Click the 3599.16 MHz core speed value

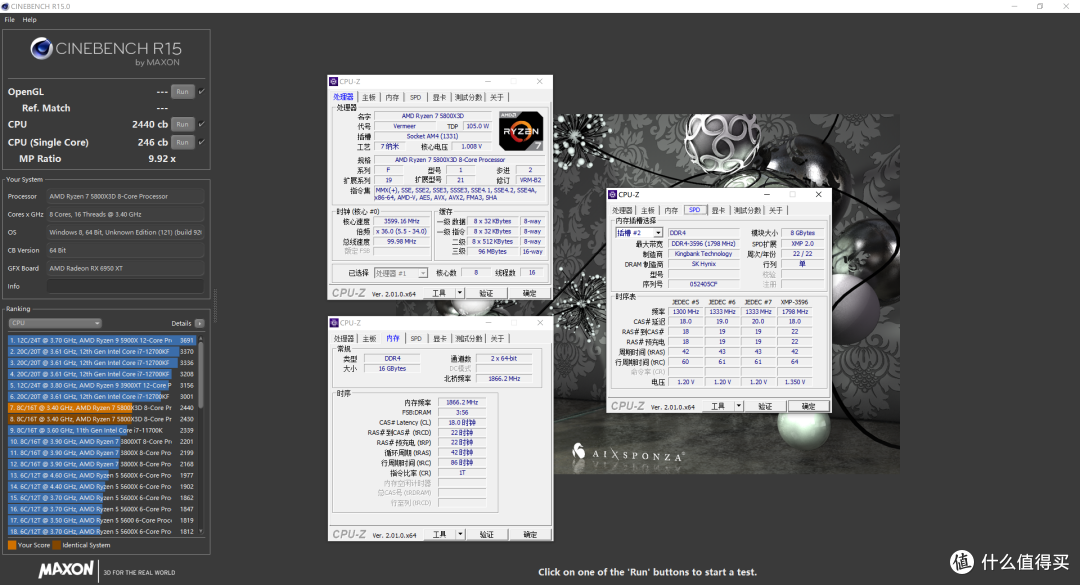(x=402, y=221)
